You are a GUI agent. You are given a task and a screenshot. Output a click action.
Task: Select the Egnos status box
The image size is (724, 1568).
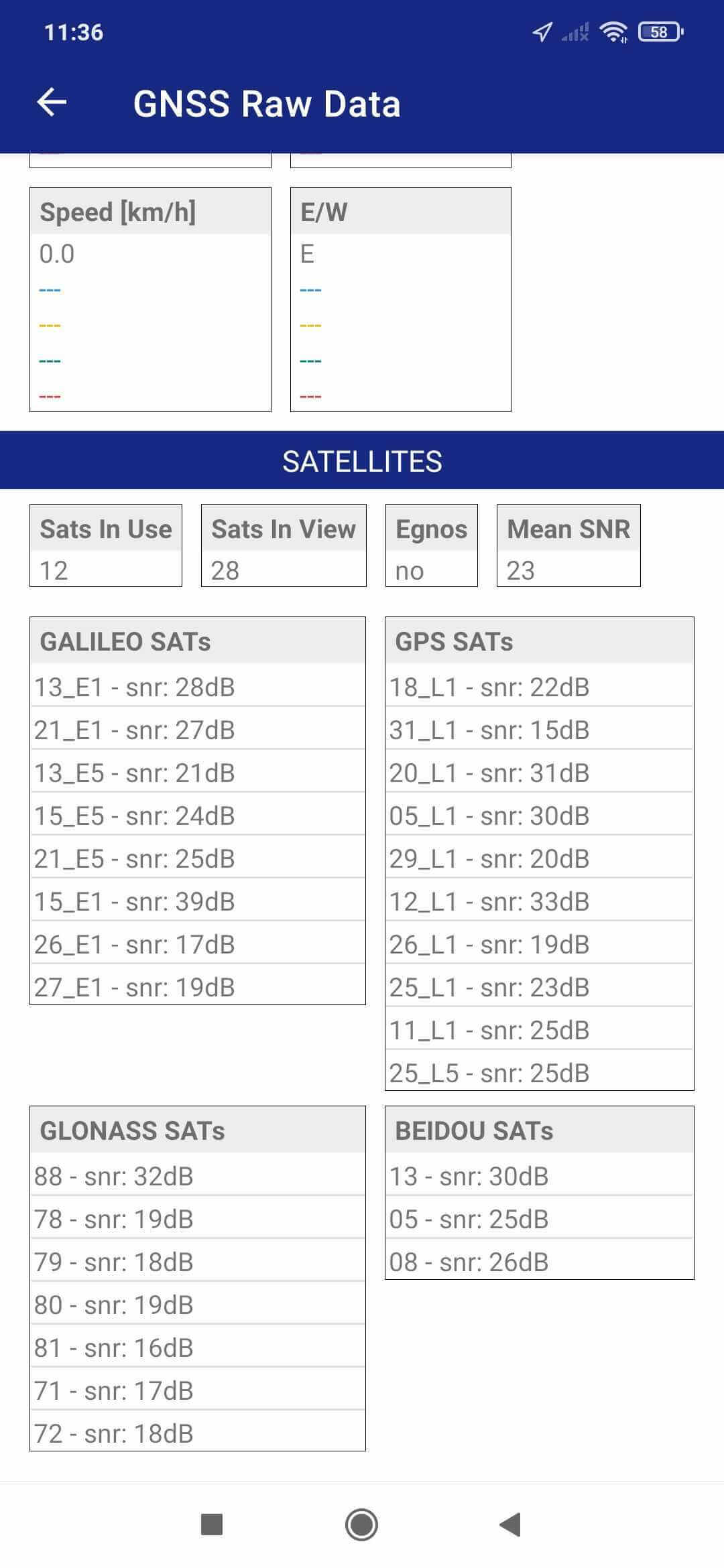431,545
